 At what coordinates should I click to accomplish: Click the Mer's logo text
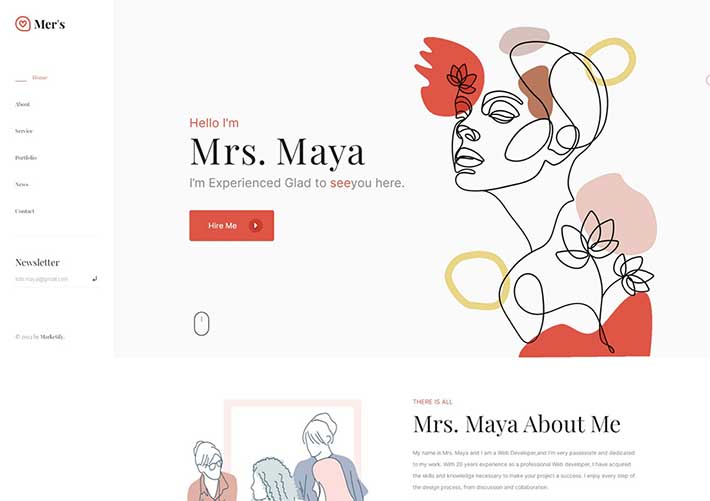[x=49, y=24]
